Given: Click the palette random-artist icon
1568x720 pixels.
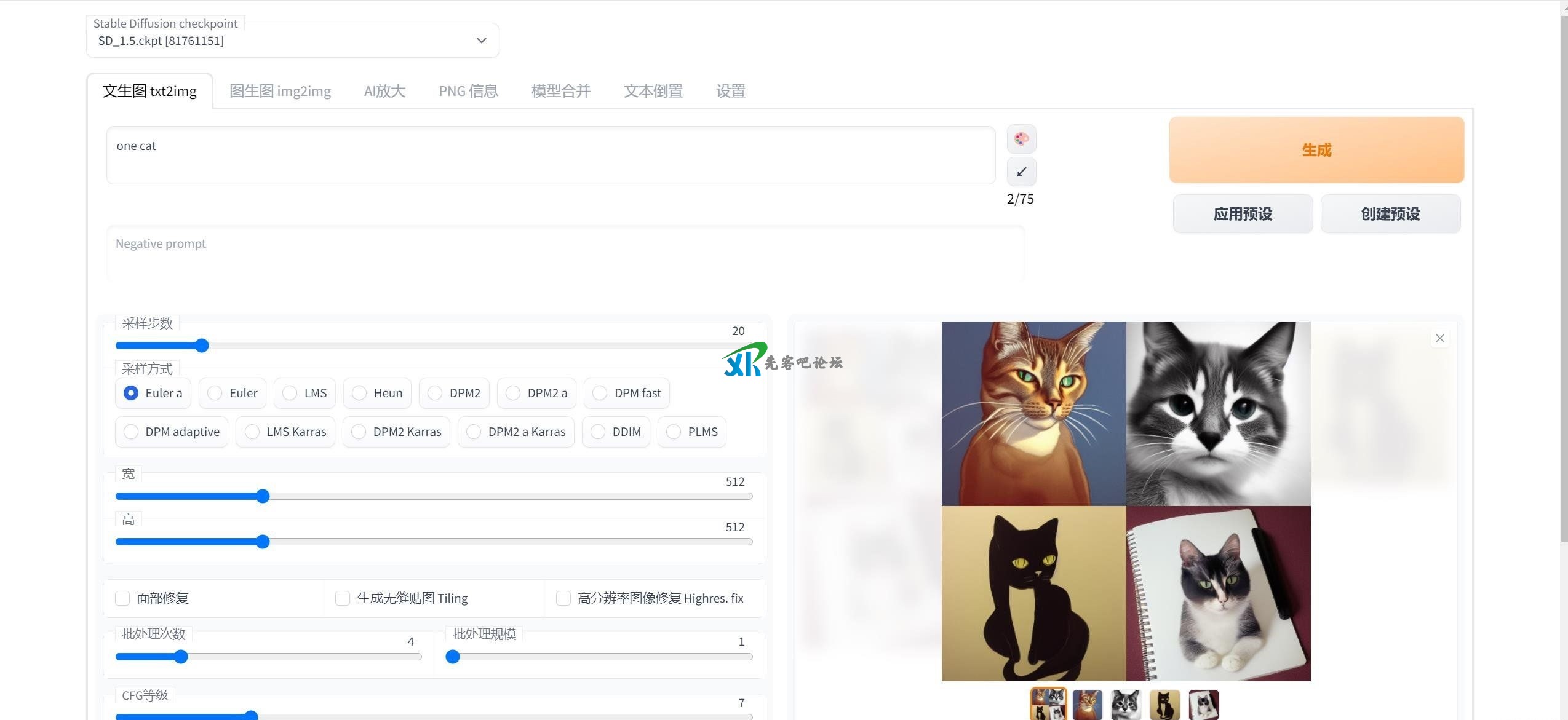Looking at the screenshot, I should 1021,139.
